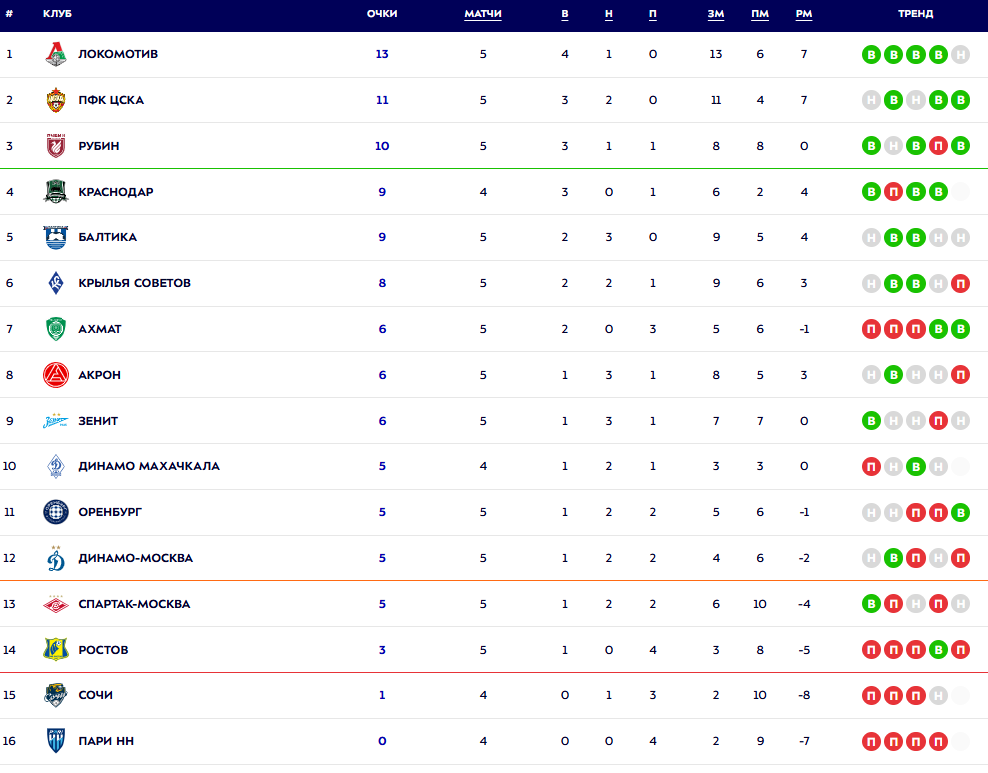Click the Rostov club crest
This screenshot has height=773, width=988.
[x=56, y=650]
